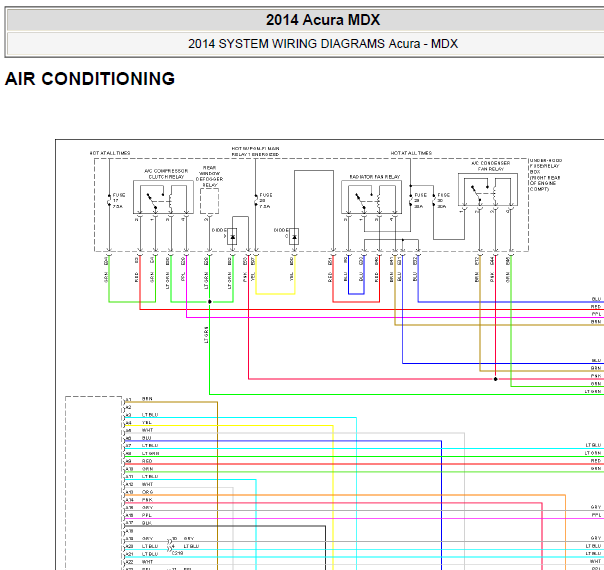Click the "PNK" label at pin A14
This screenshot has height=570, width=604.
point(147,500)
